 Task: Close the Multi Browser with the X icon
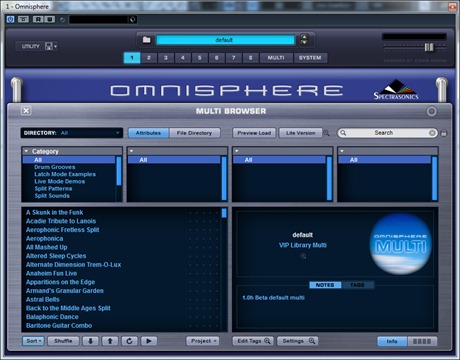(x=26, y=111)
